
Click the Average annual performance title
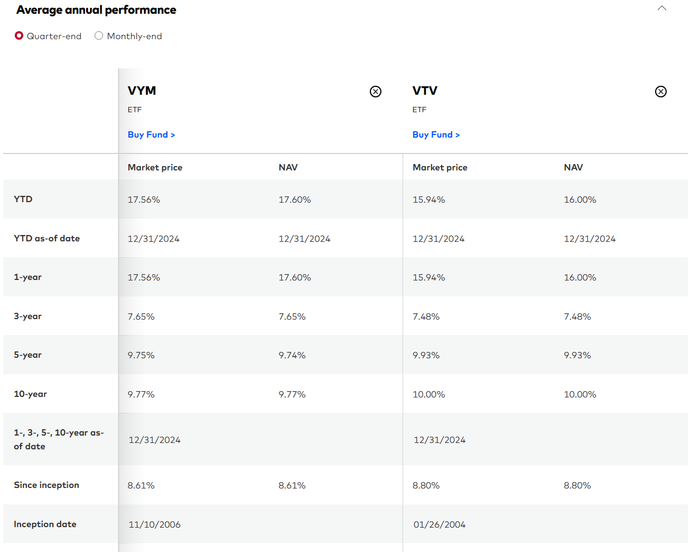pyautogui.click(x=96, y=10)
